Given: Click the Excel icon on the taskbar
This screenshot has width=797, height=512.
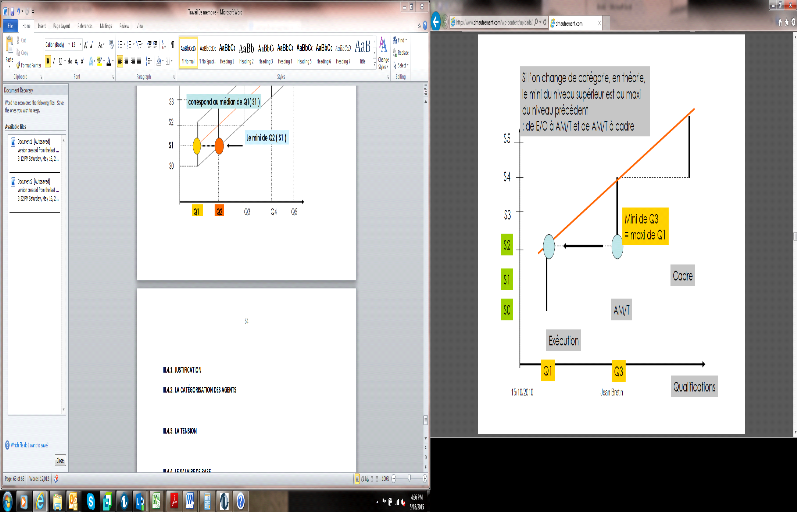Looking at the screenshot, I should point(157,501).
